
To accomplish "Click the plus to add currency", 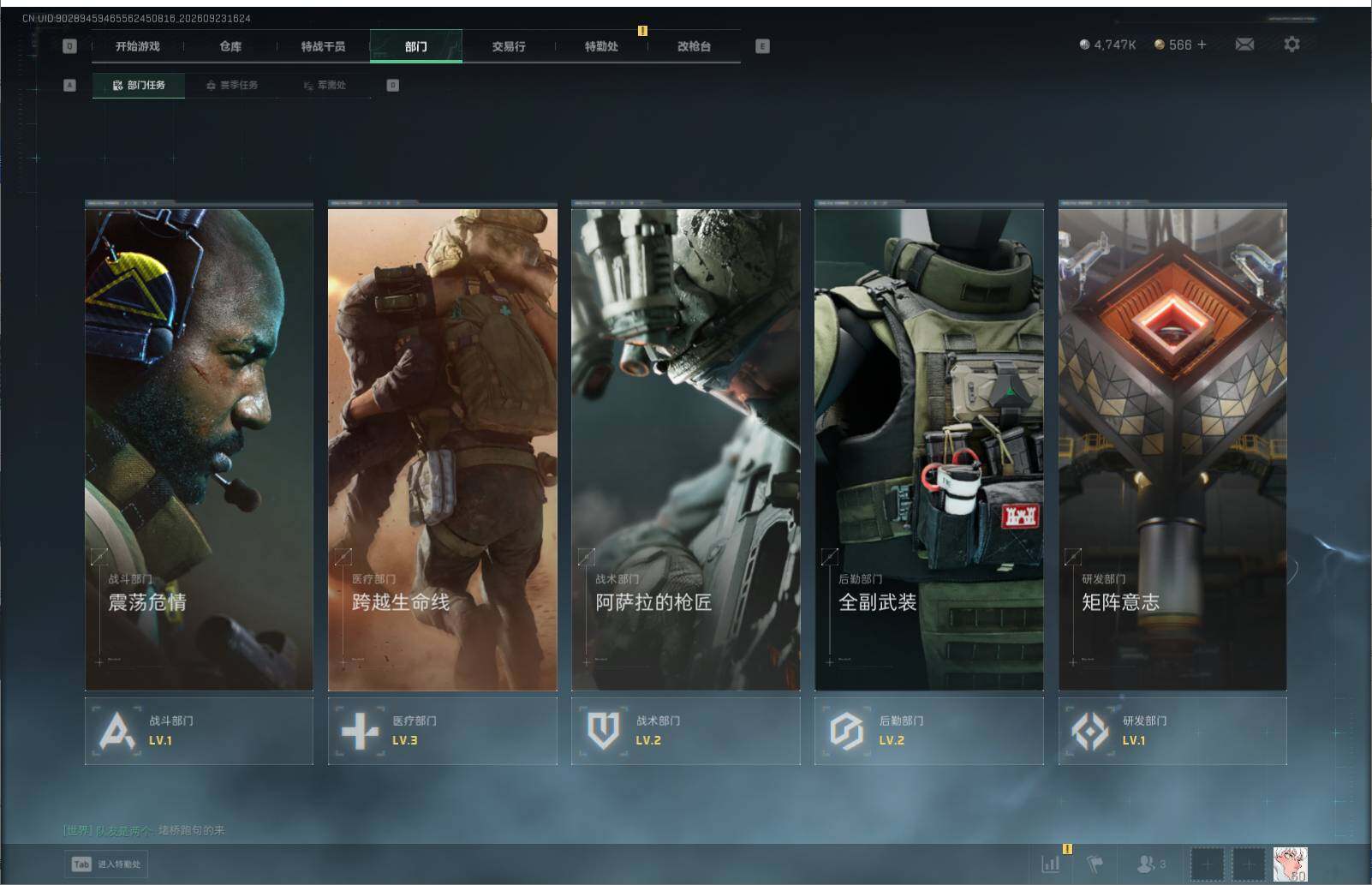I will click(1202, 45).
